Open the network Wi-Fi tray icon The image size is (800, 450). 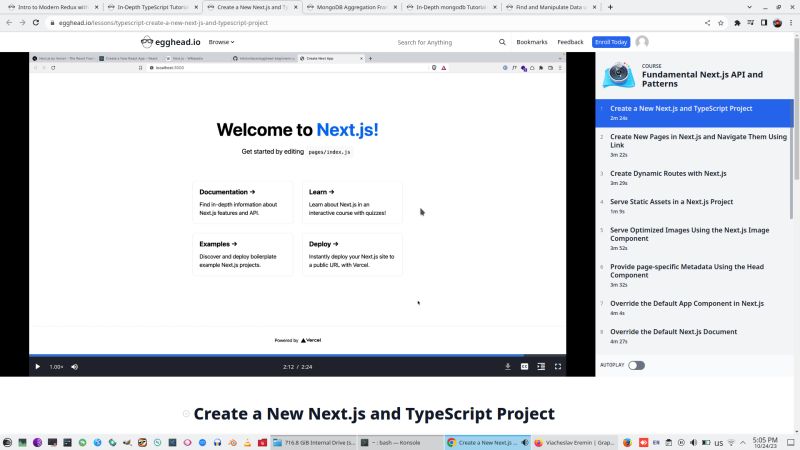point(731,442)
